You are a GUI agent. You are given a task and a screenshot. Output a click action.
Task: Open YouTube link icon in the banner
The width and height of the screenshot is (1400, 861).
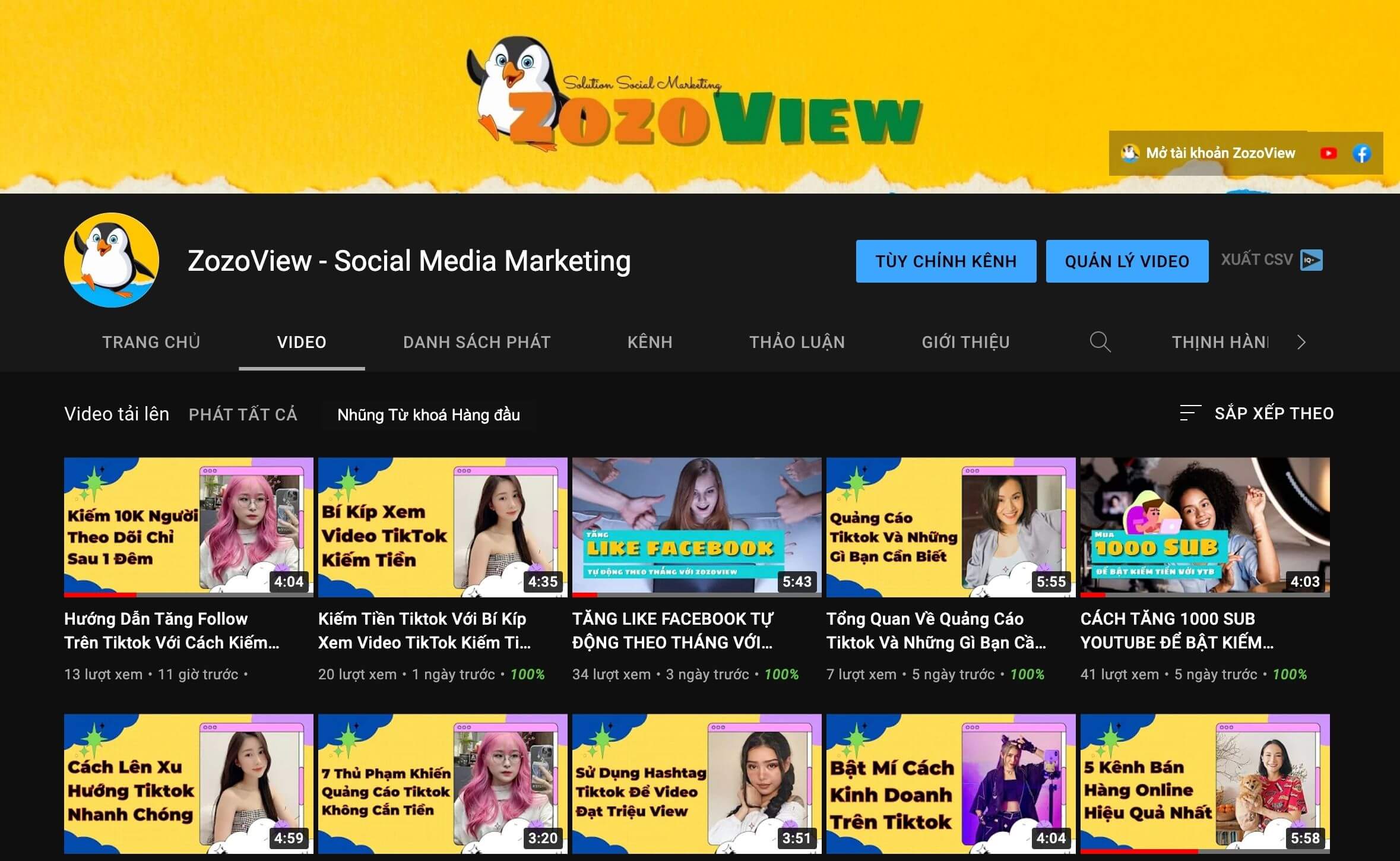pos(1328,153)
